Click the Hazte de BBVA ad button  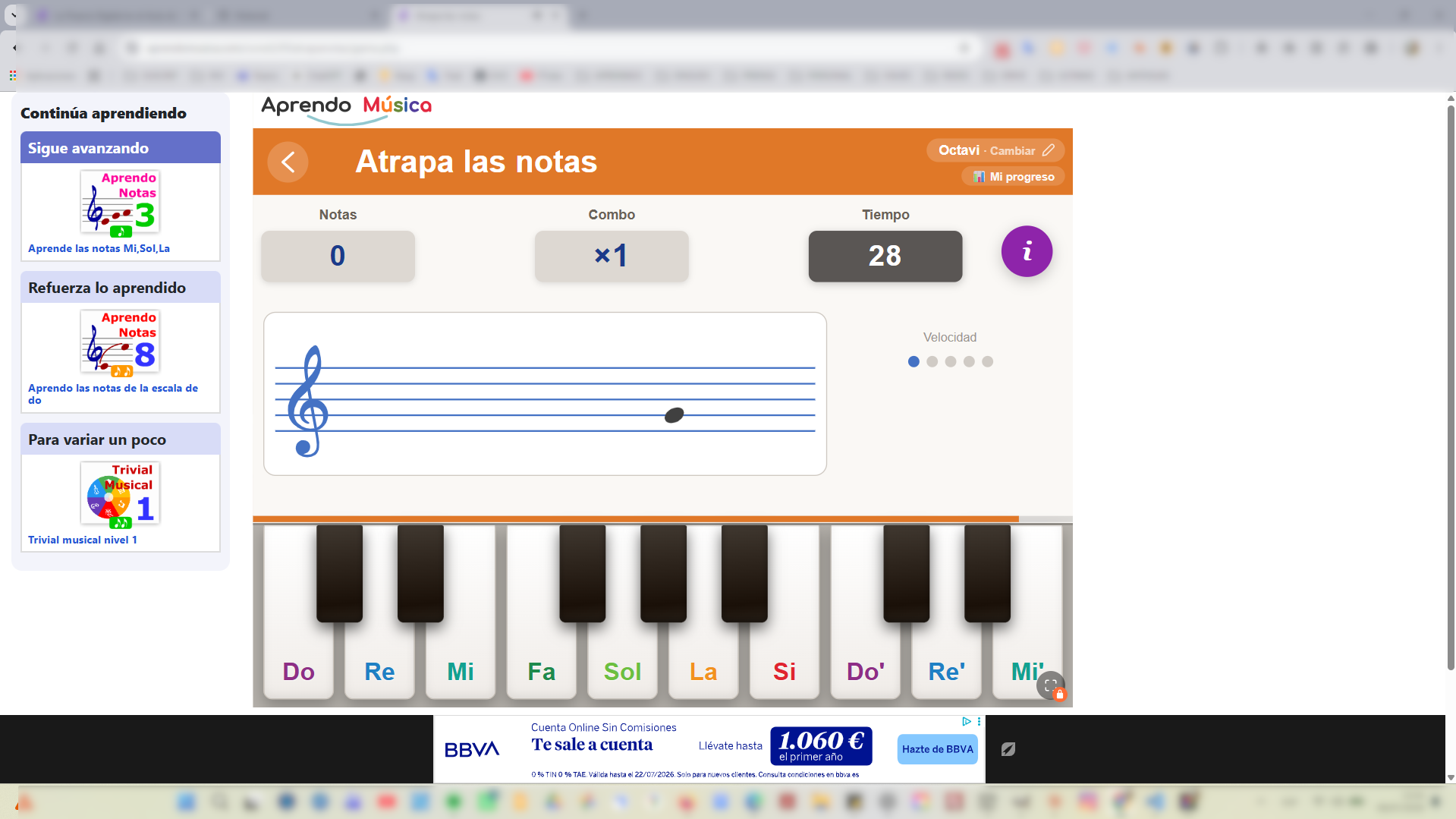coord(937,749)
